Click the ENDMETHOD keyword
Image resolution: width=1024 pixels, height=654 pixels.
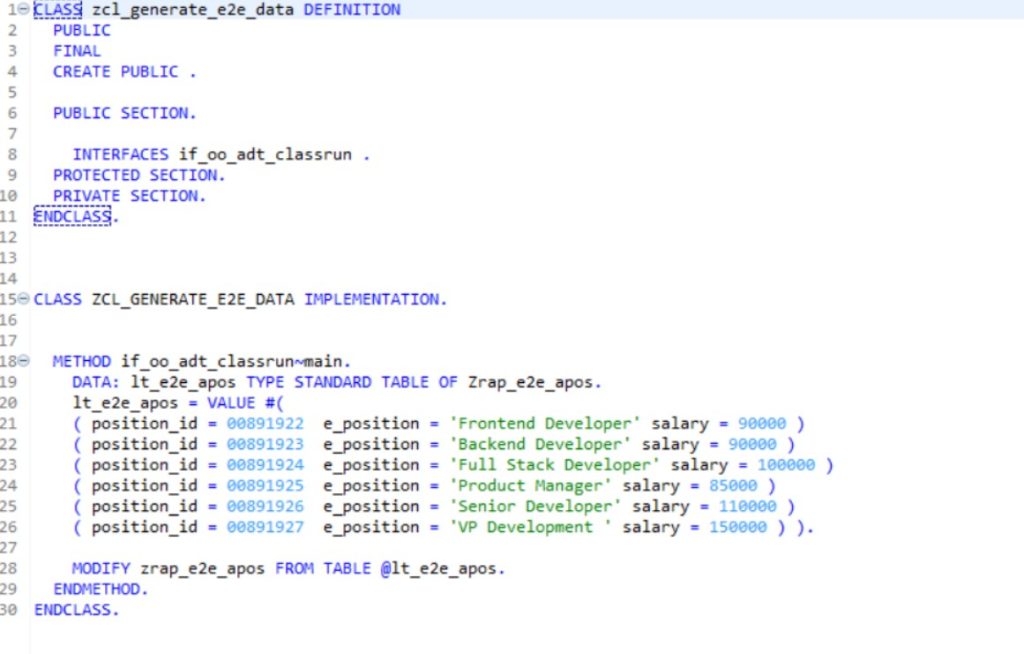pos(100,589)
